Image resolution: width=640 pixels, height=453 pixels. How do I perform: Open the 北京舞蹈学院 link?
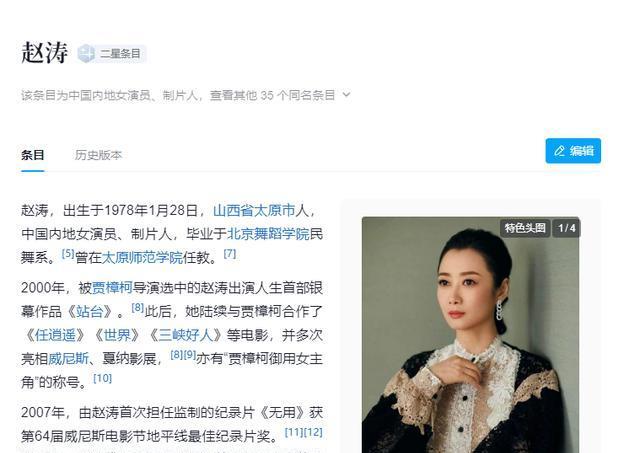(x=268, y=234)
